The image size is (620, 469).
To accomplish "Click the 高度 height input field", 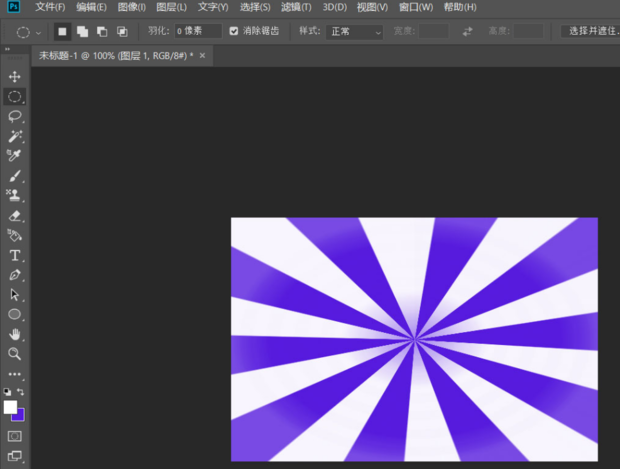I will 528,31.
